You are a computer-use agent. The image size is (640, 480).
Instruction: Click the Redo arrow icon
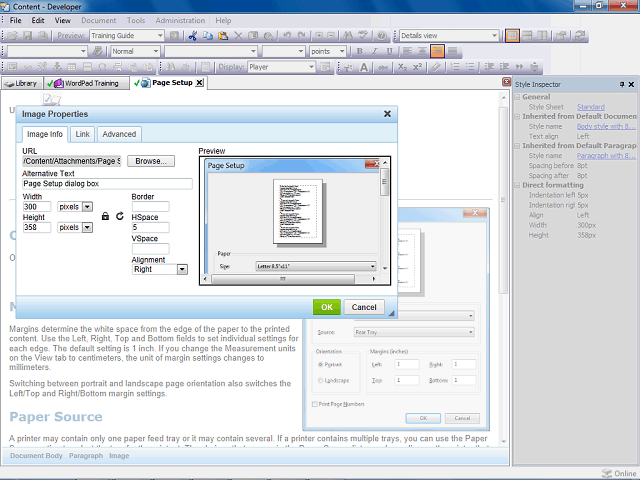[x=302, y=36]
